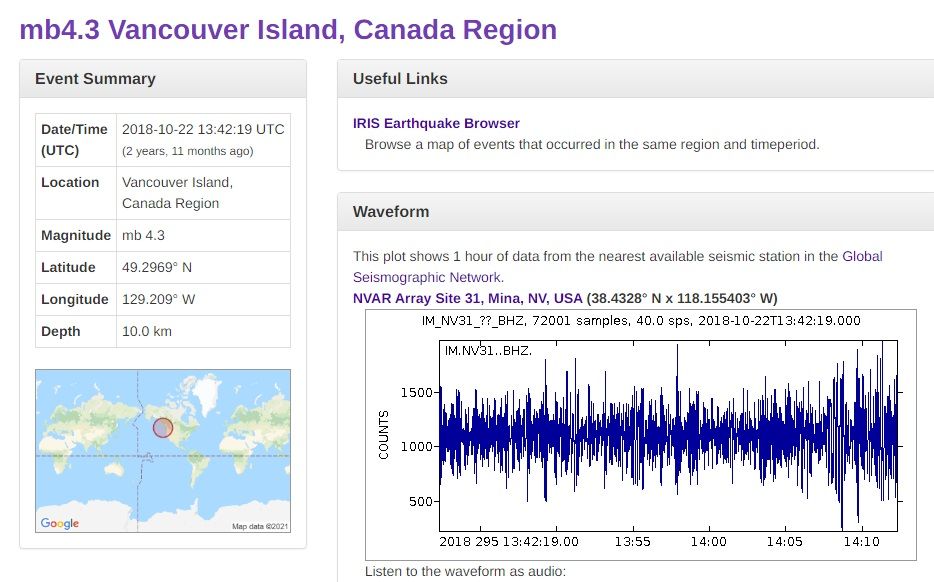Click the 1500 tick label on y-axis
The height and width of the screenshot is (582, 934).
point(416,393)
